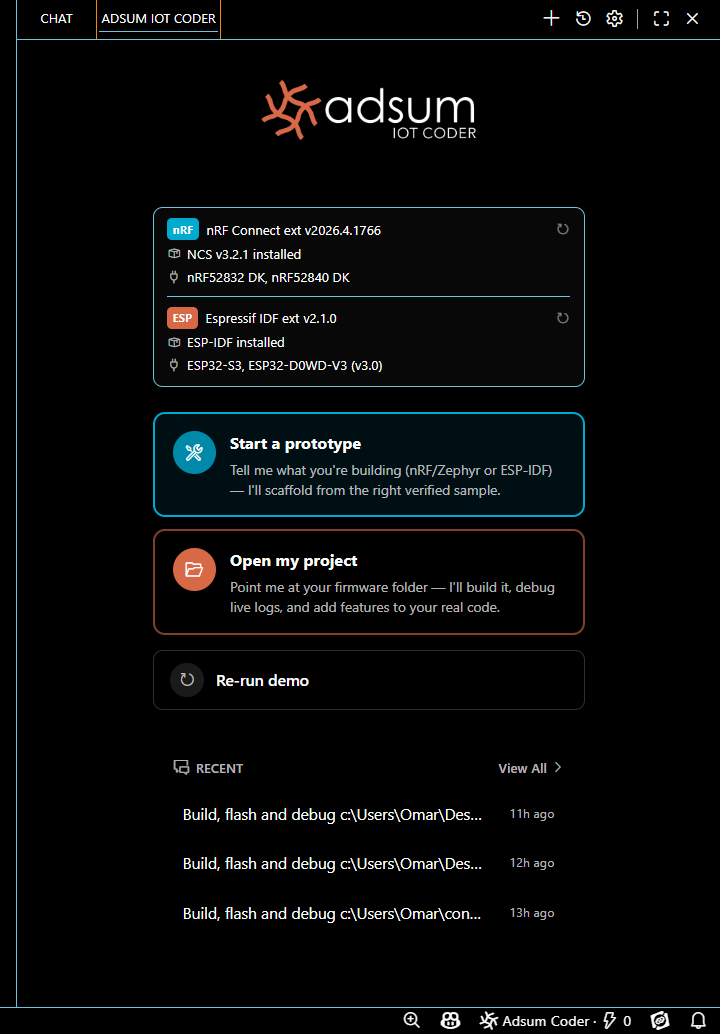Viewport: 720px width, 1034px height.
Task: Click ESP32-S3, ESP32-D0WD-V3 device text
Action: pos(285,365)
